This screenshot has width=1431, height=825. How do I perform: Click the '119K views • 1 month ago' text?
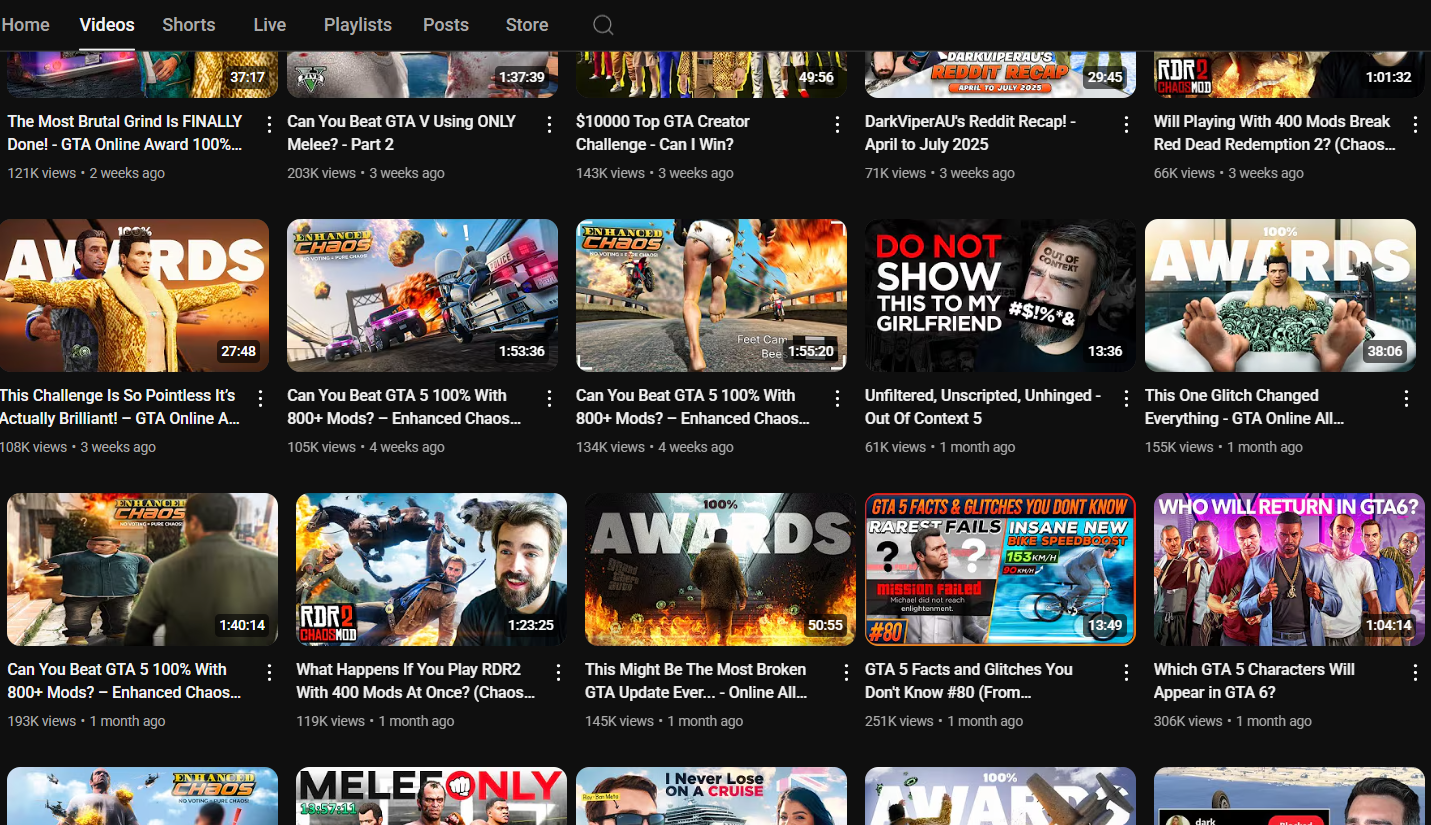click(375, 721)
